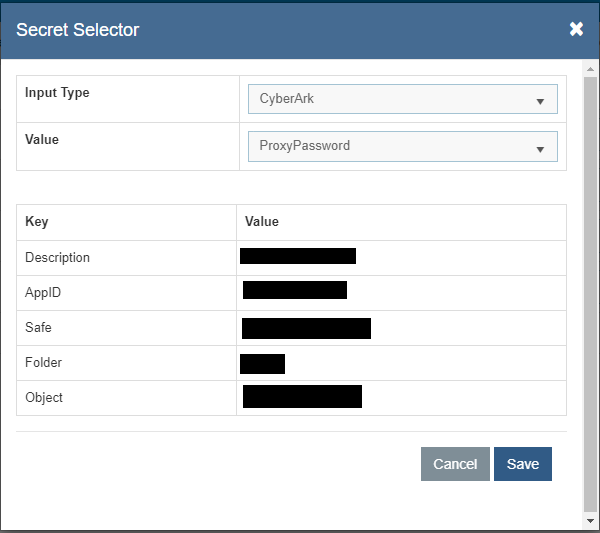
Task: Click the redacted AppID value
Action: (295, 290)
